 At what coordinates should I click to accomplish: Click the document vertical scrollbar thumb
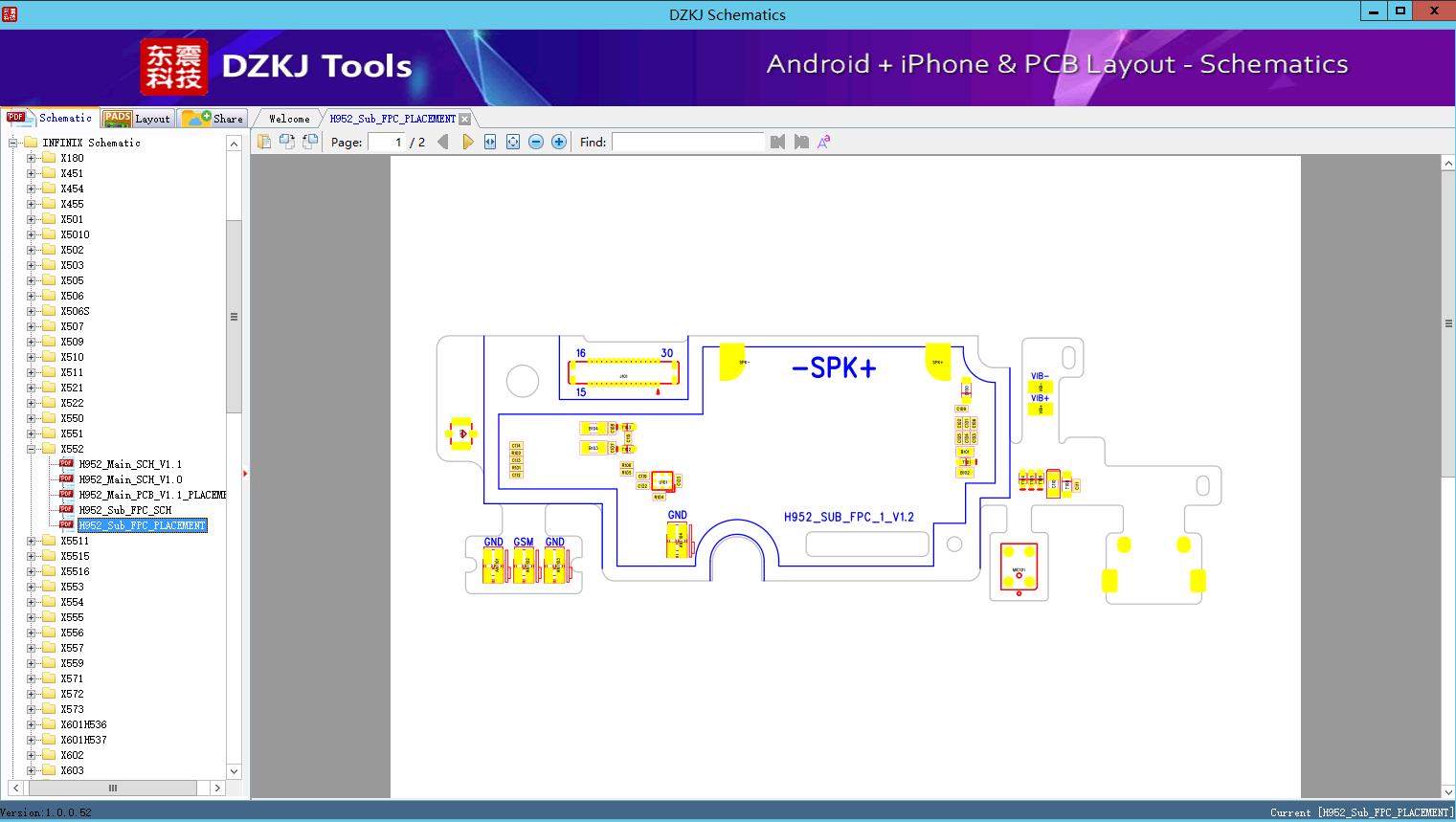[1448, 323]
